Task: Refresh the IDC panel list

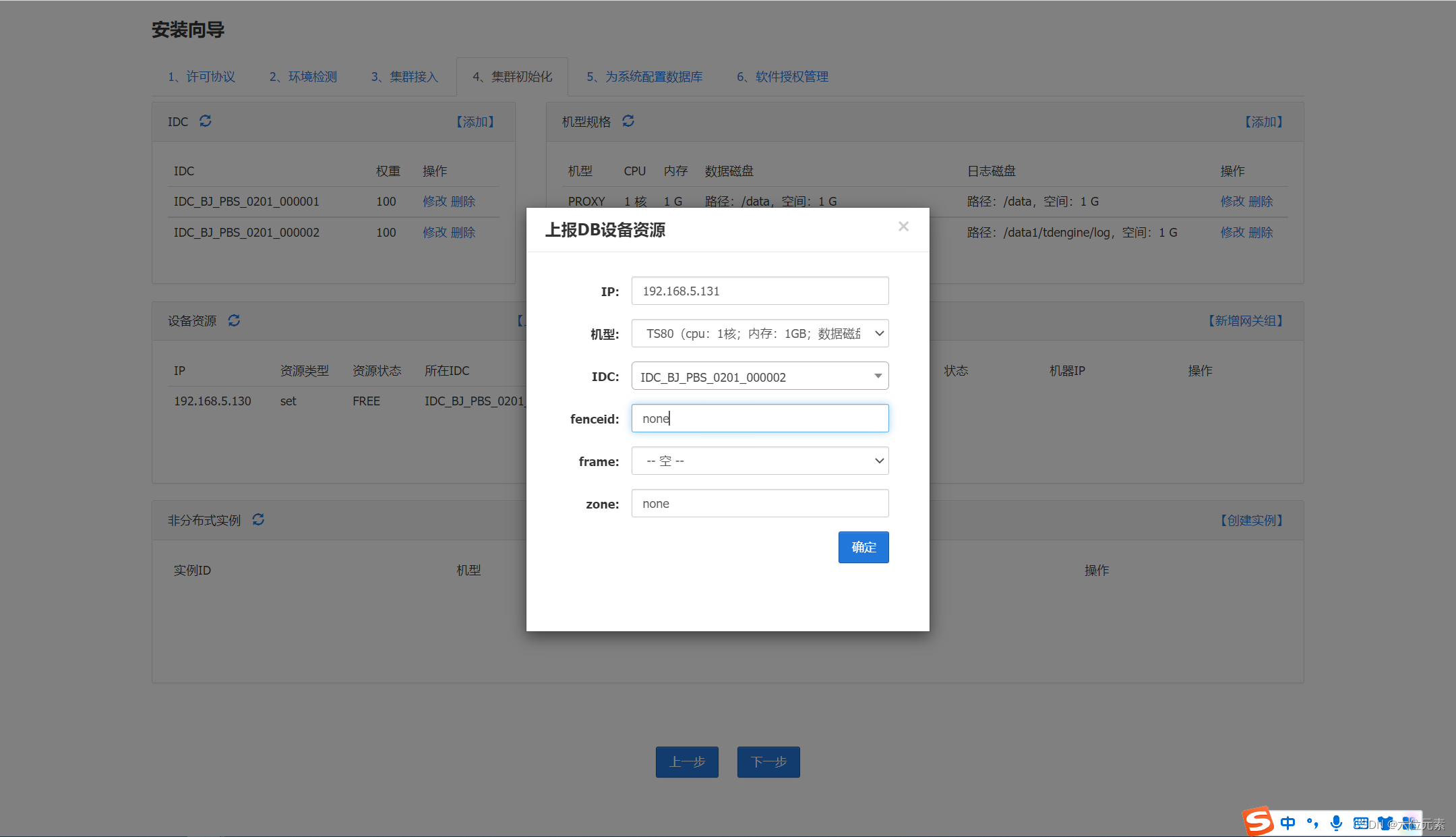Action: tap(206, 121)
